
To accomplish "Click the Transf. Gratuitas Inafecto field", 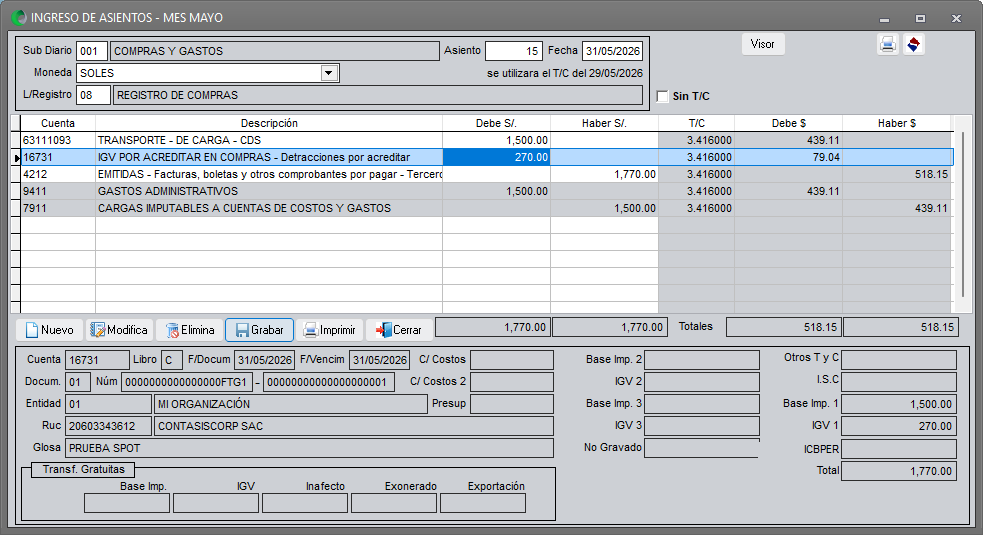I will pos(305,503).
